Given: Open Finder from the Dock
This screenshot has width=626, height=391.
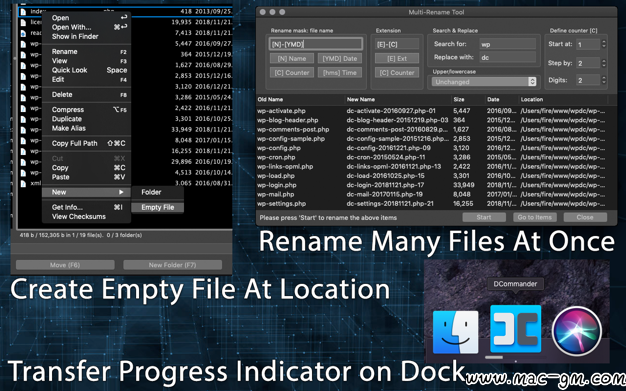Looking at the screenshot, I should click(x=456, y=331).
